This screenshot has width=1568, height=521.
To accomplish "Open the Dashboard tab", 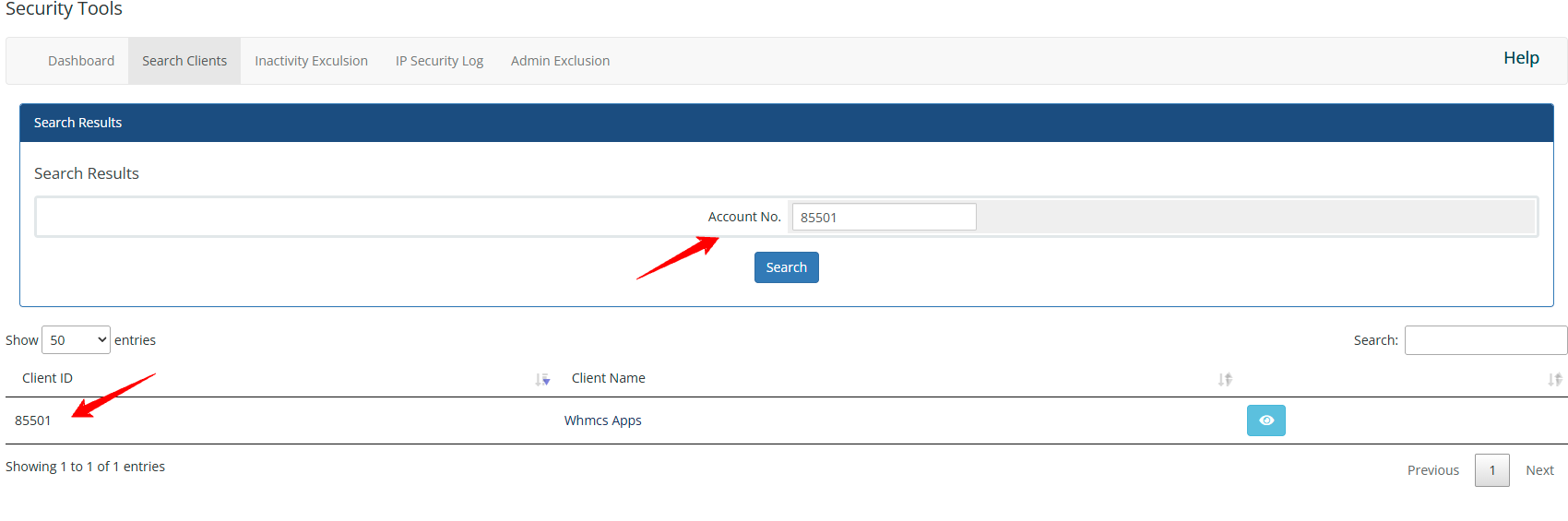I will tap(81, 61).
